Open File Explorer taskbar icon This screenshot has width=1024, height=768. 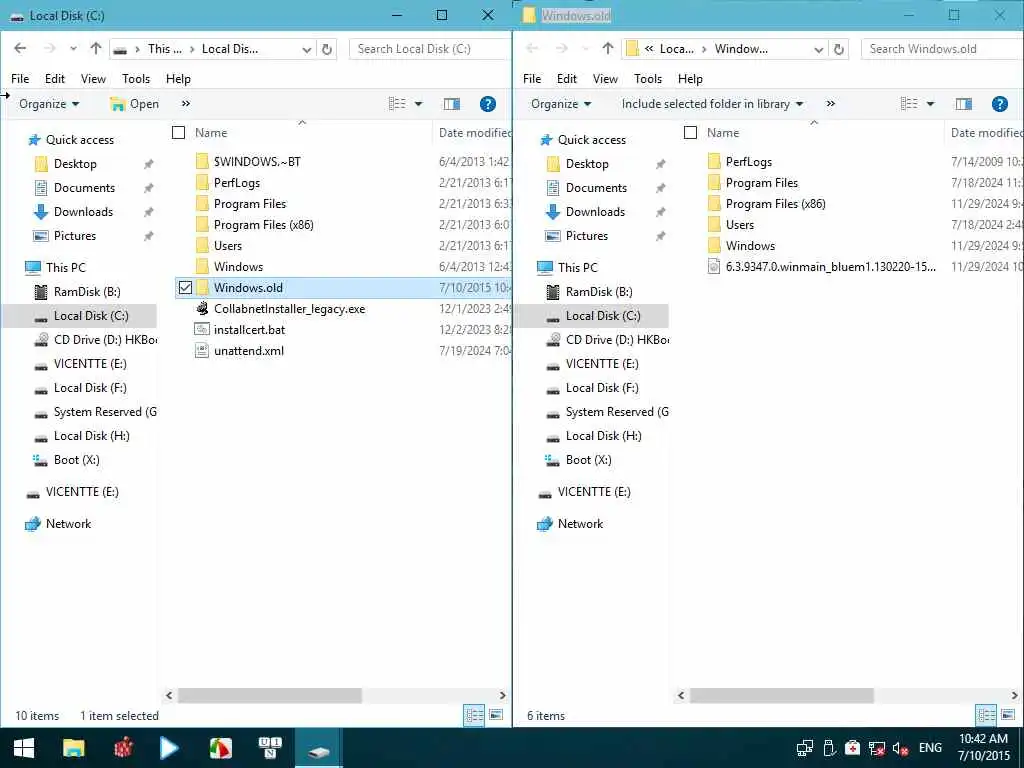(x=73, y=748)
